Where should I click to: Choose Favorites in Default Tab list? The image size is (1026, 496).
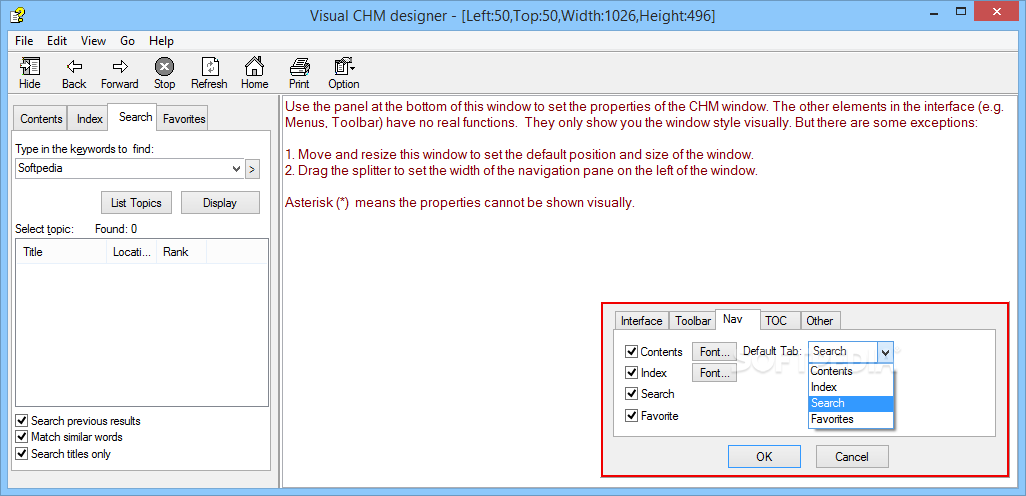pyautogui.click(x=851, y=419)
